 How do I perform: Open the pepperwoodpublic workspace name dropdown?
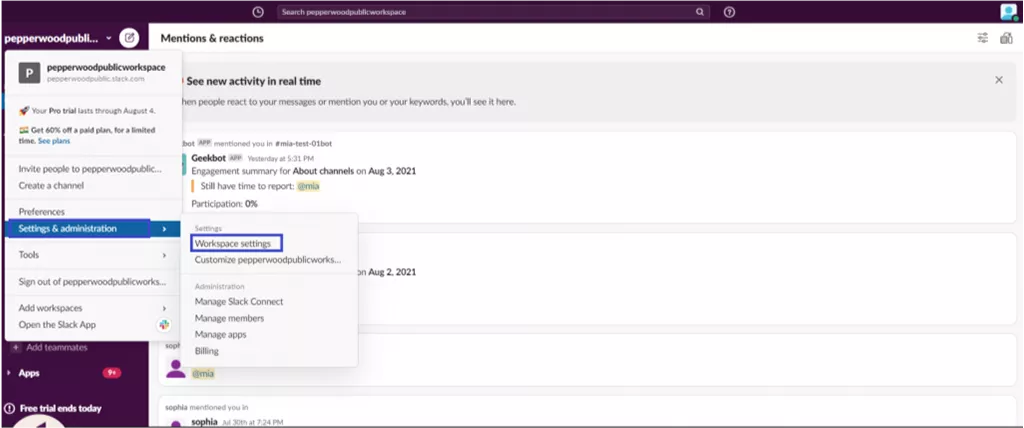click(x=57, y=38)
